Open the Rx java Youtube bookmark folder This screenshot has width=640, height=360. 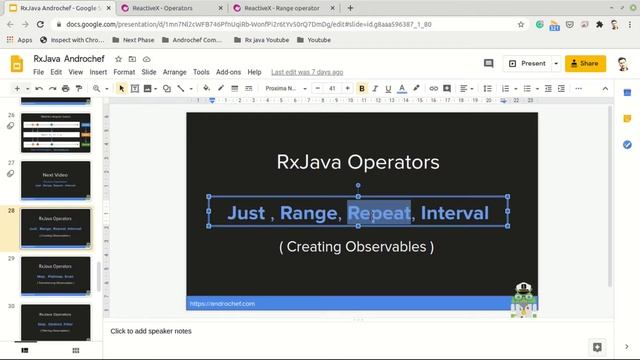point(262,40)
